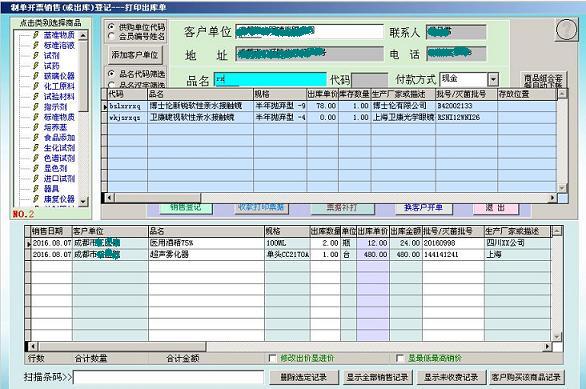Click the 超声雾化器 sales record cell
586x389 pixels.
[x=207, y=255]
